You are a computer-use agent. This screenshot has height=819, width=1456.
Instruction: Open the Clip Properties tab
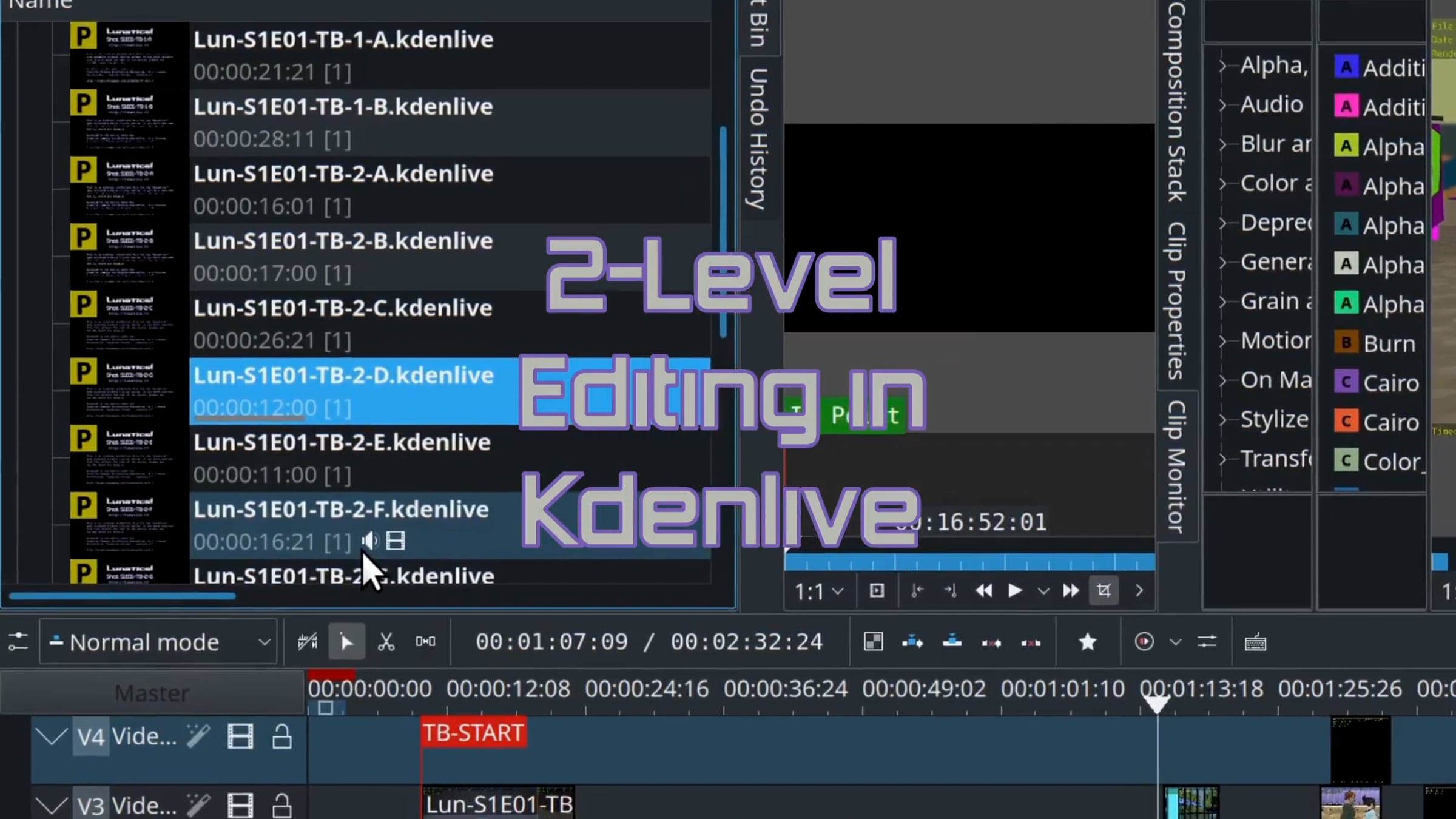1176,300
